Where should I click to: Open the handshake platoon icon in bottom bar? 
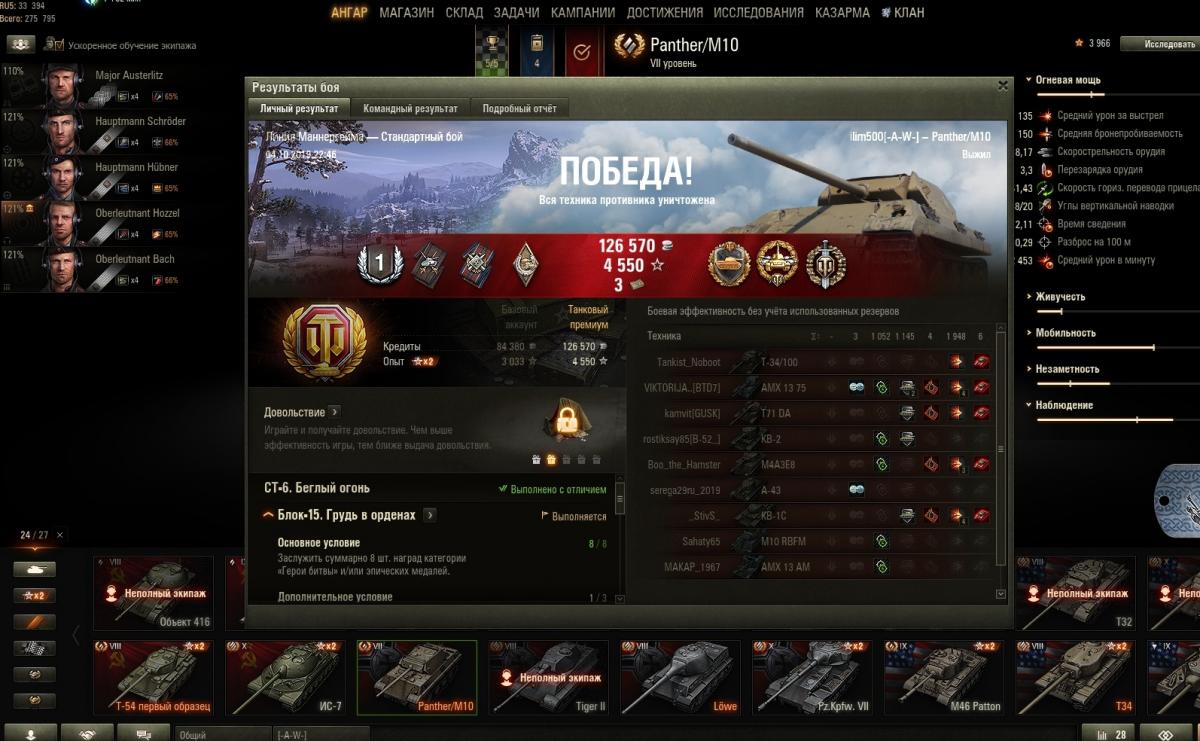[x=87, y=734]
